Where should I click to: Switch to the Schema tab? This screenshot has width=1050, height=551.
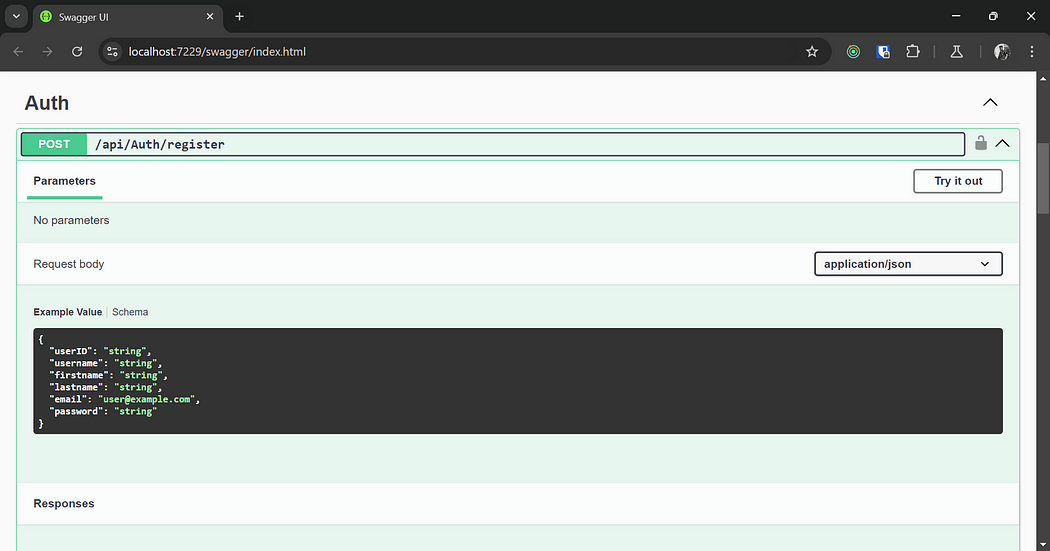pos(130,312)
